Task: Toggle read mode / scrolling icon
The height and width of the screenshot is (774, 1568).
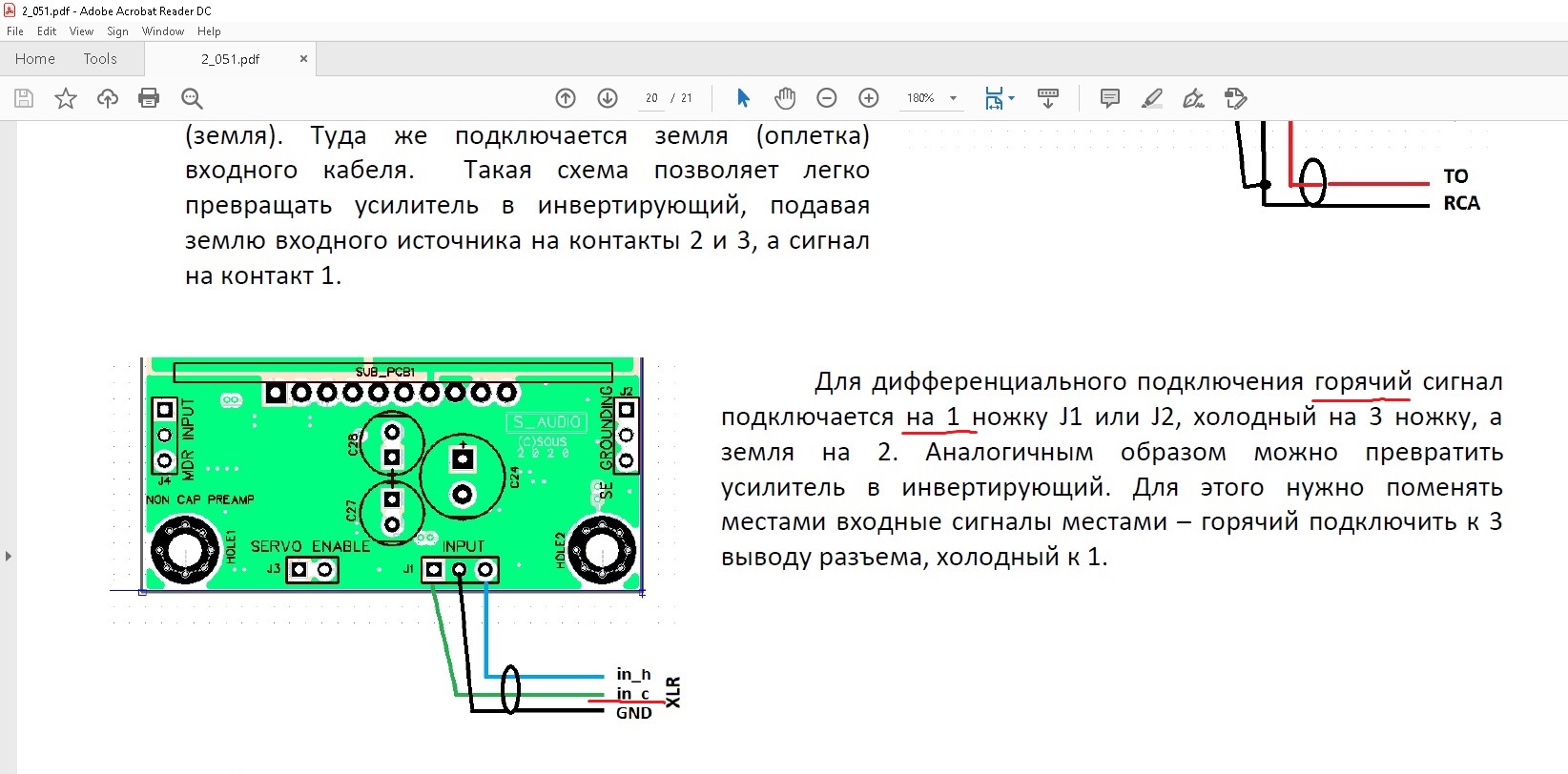Action: coord(1048,98)
